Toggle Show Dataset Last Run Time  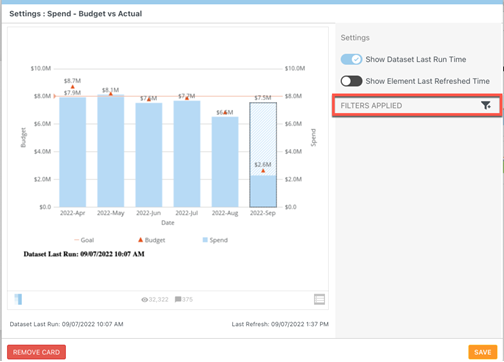351,59
